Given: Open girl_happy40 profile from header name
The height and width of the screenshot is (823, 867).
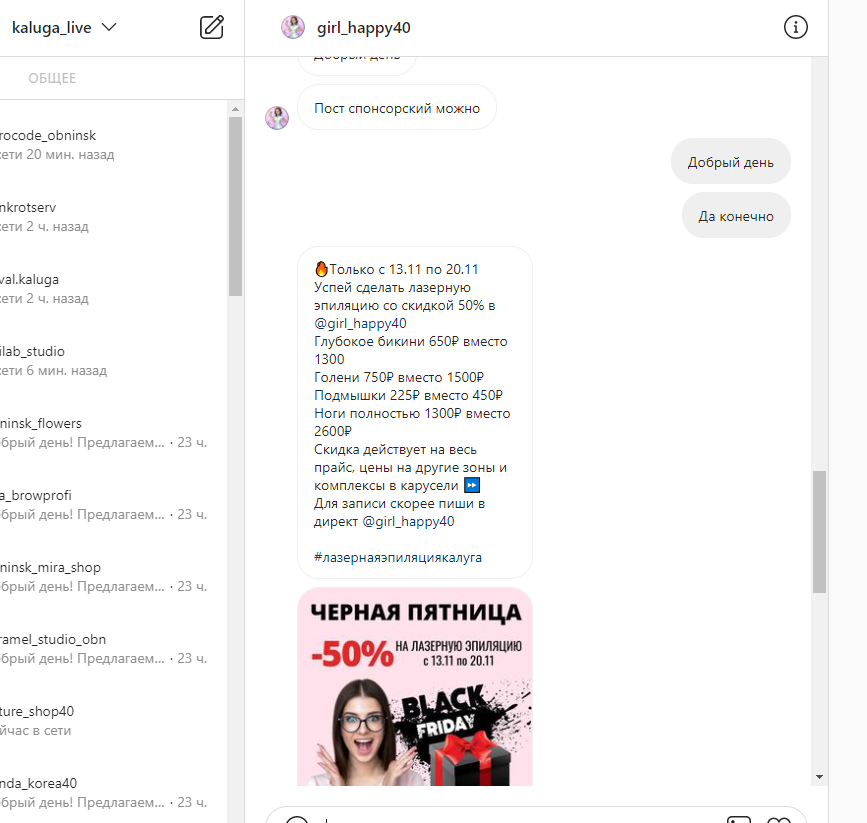Looking at the screenshot, I should [363, 28].
